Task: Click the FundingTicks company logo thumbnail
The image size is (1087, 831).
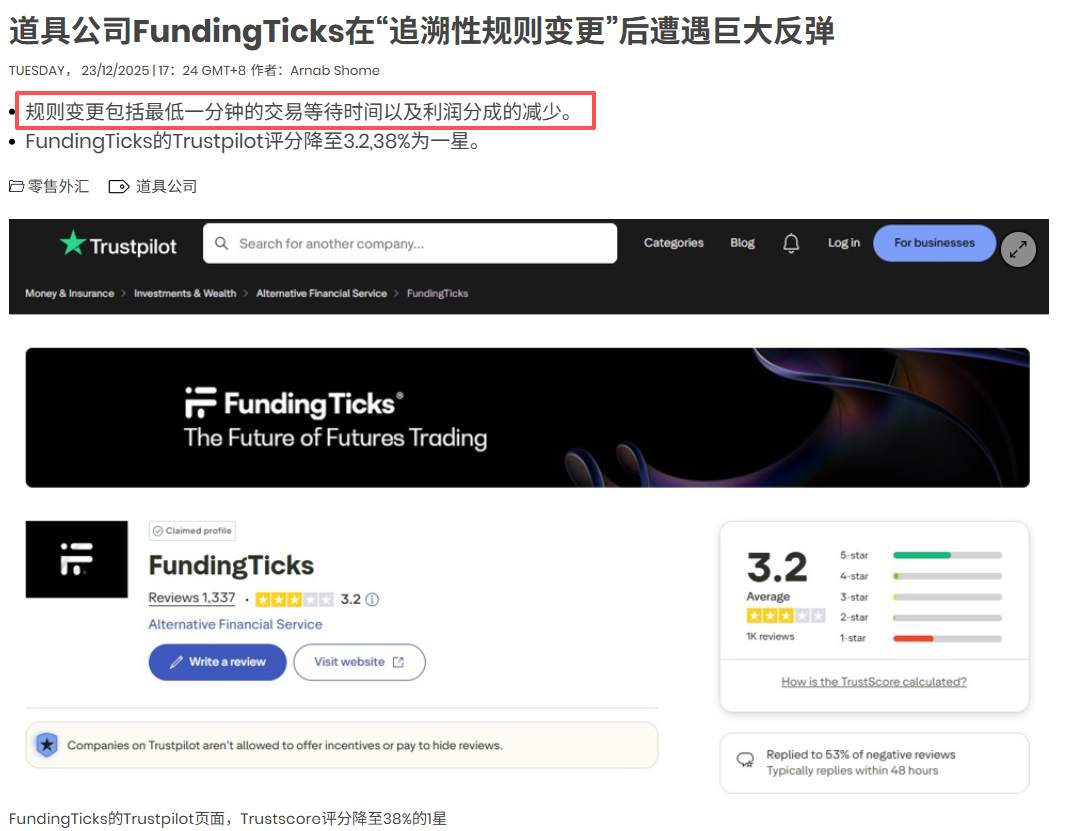Action: click(77, 560)
